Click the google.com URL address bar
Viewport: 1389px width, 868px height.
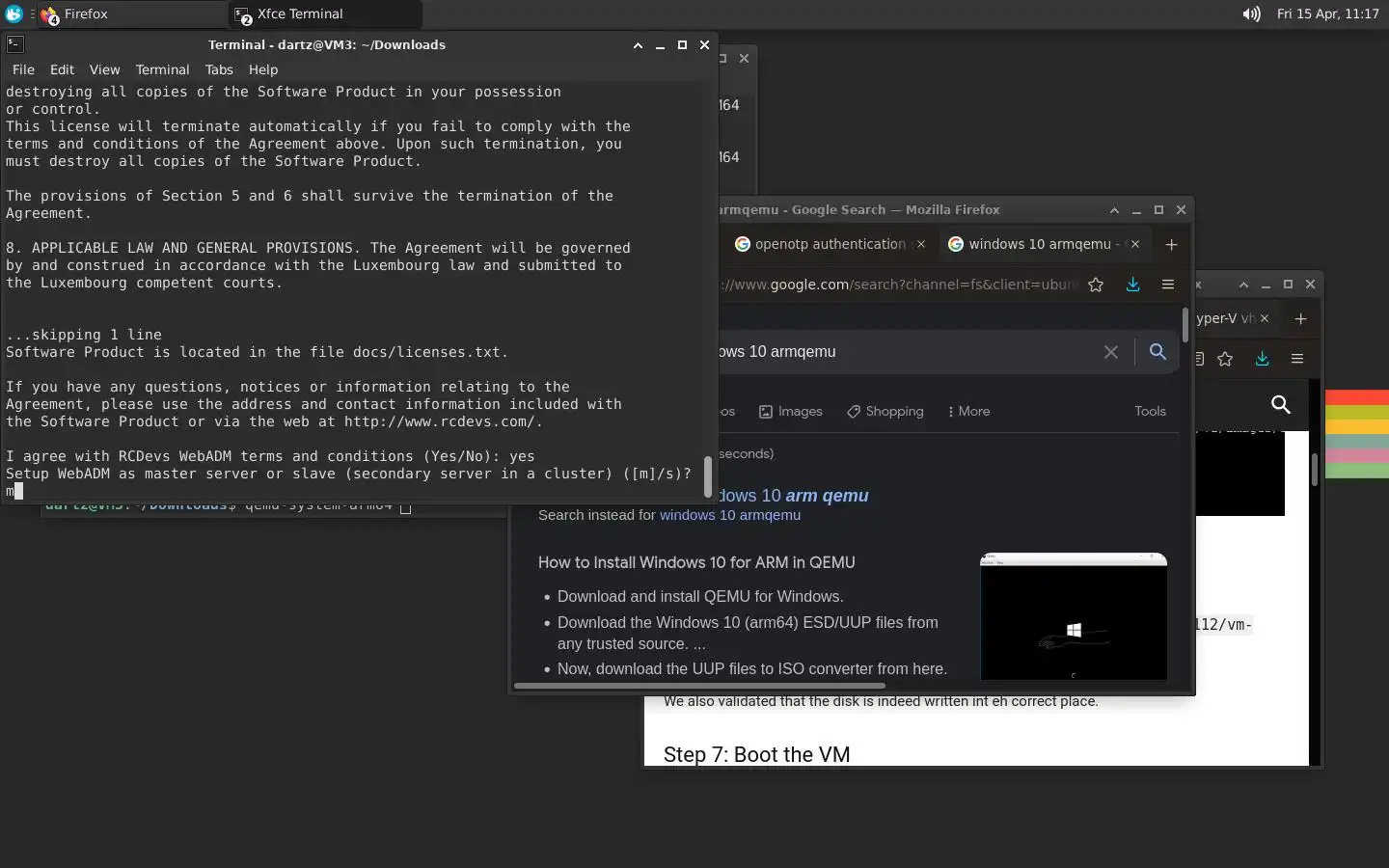click(x=897, y=285)
